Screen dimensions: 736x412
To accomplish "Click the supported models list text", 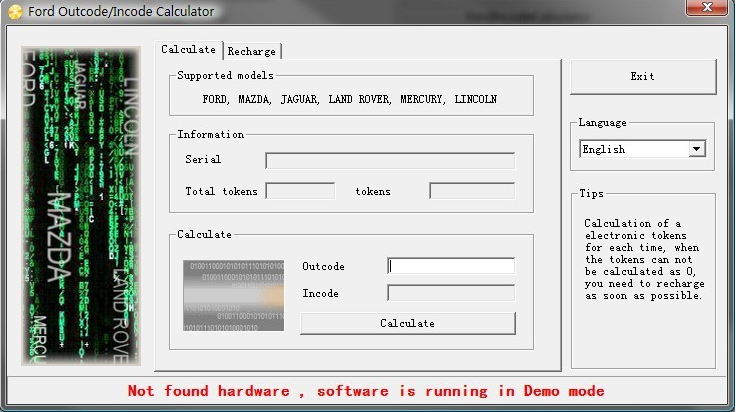I will pos(349,100).
